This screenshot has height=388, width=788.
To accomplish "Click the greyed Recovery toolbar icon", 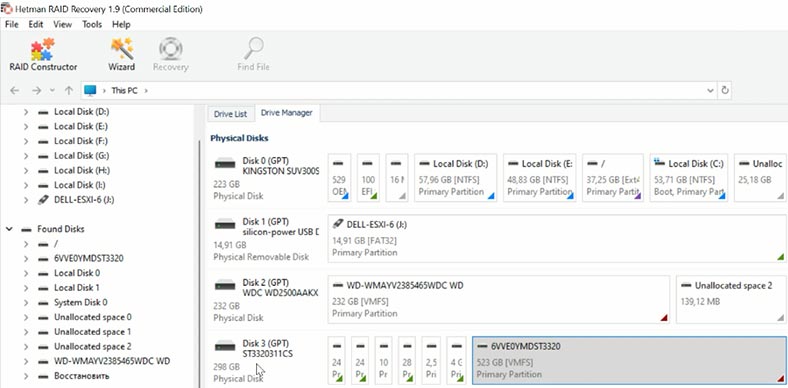I will coord(170,49).
